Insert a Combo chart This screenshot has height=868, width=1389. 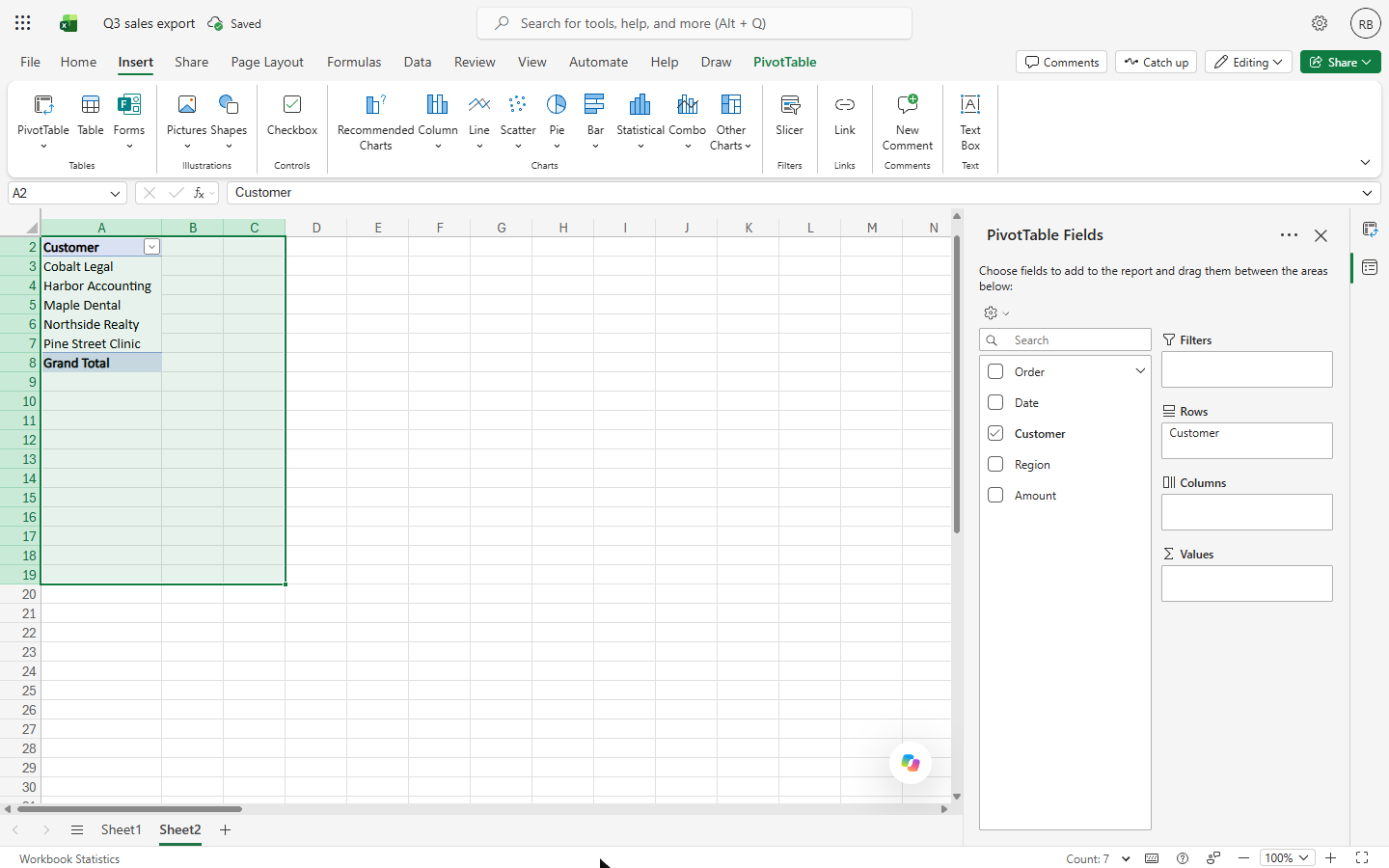[x=687, y=120]
